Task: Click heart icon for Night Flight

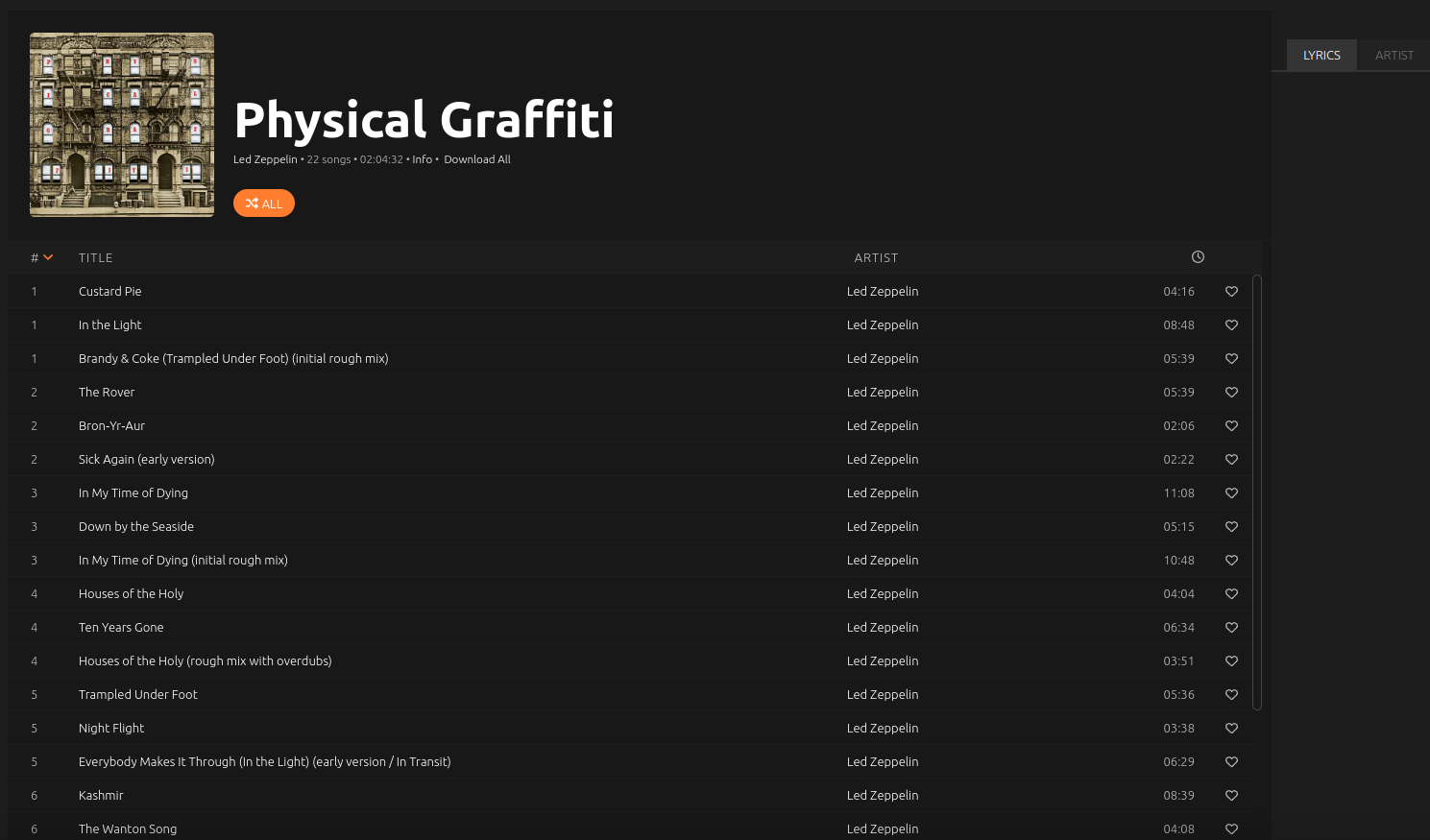Action: [x=1231, y=729]
